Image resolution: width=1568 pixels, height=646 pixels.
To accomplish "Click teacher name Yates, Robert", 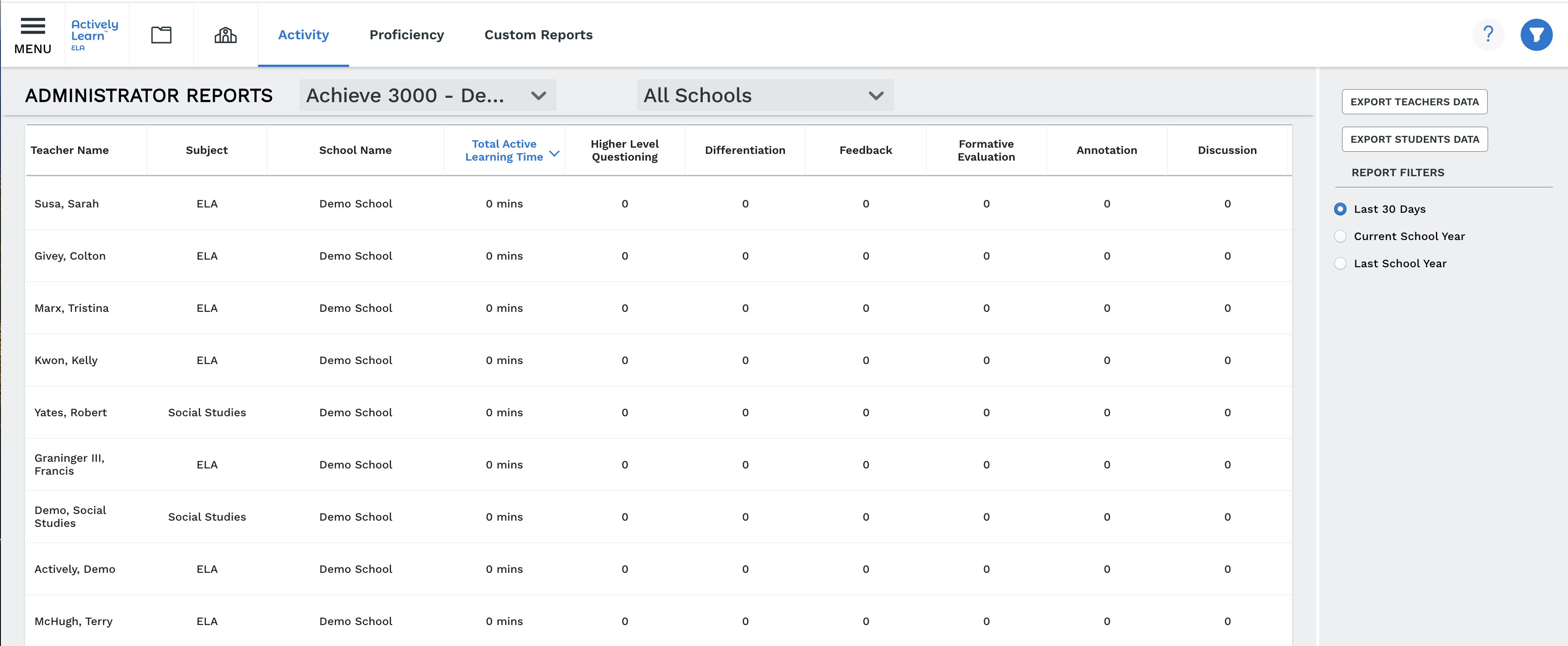I will pyautogui.click(x=71, y=412).
